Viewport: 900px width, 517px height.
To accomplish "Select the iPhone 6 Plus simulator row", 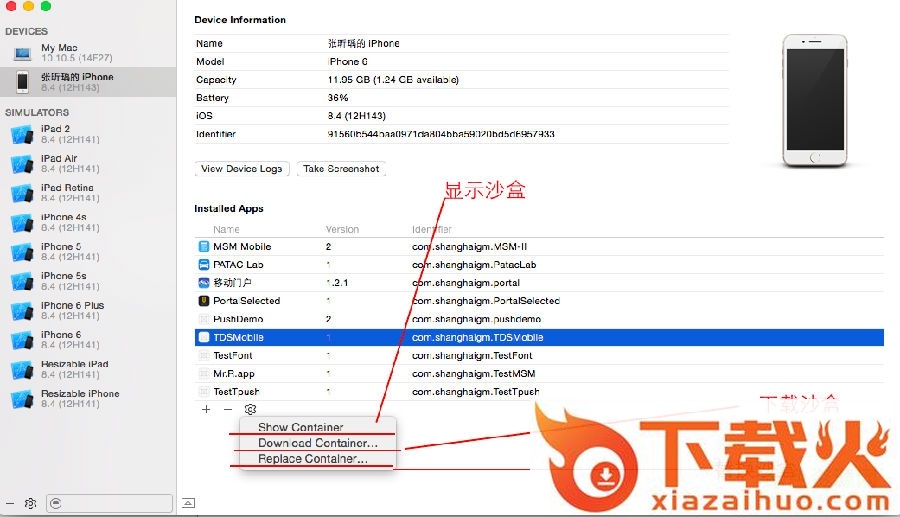I will 88,311.
